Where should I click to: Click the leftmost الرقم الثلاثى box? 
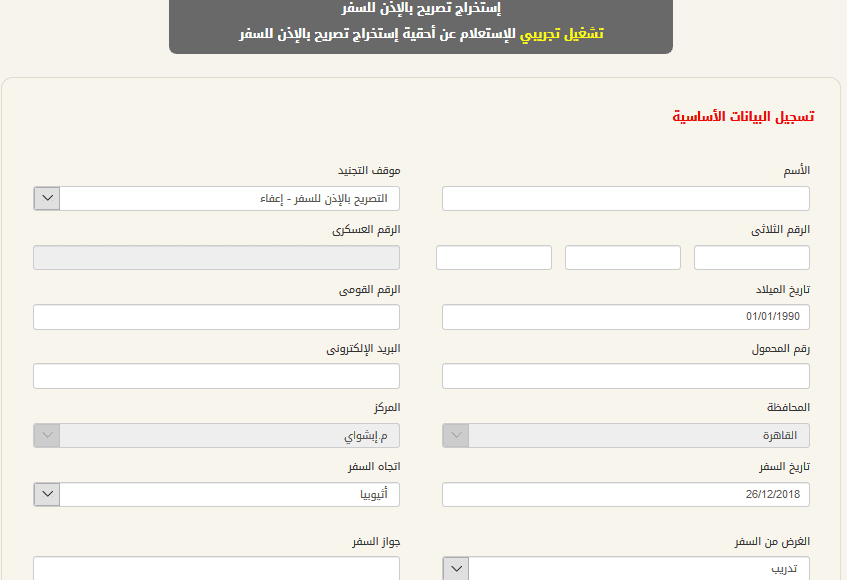click(494, 258)
